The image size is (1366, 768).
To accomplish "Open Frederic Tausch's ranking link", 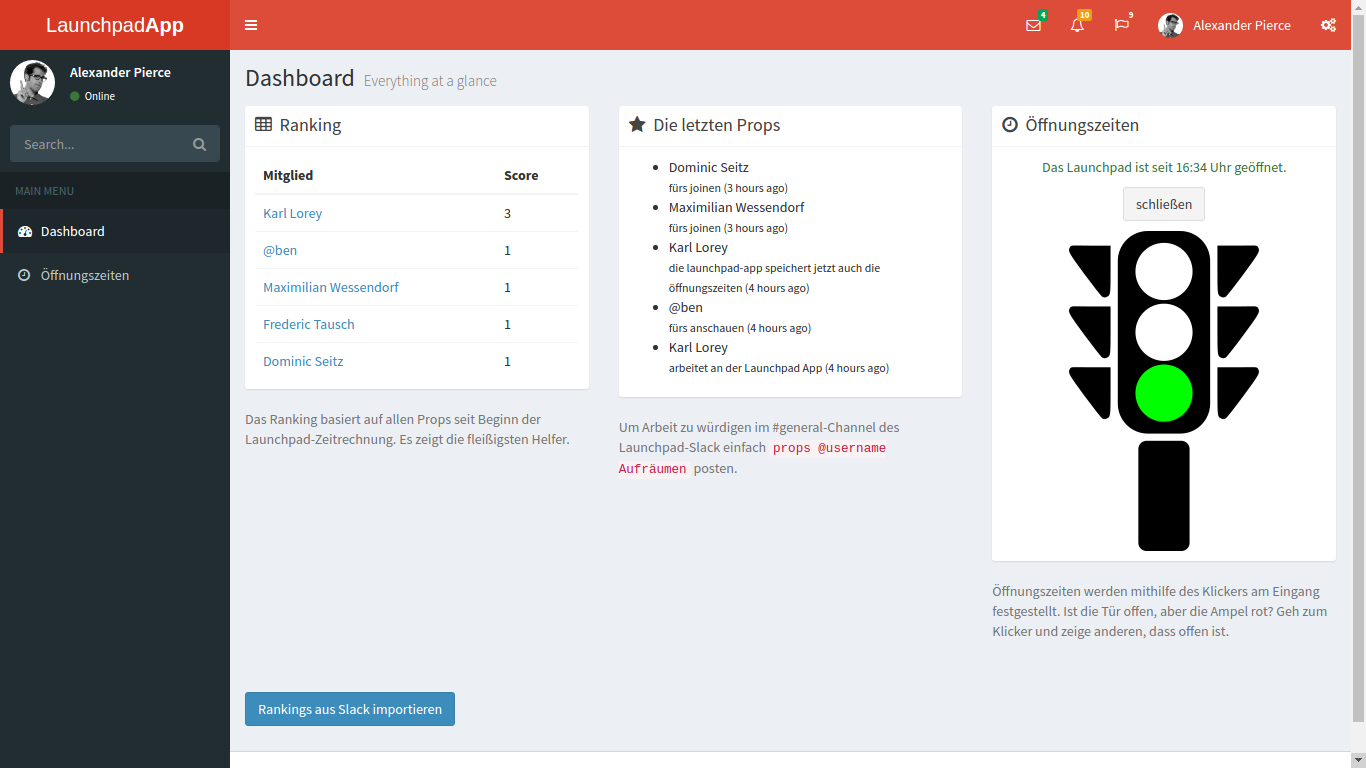I will 309,324.
